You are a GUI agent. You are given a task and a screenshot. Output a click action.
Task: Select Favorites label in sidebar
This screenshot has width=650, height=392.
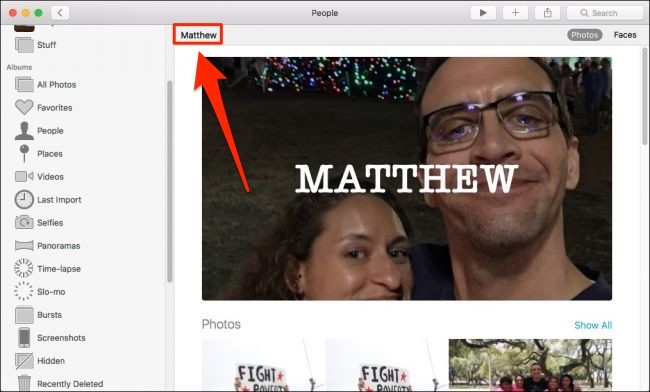[x=55, y=108]
